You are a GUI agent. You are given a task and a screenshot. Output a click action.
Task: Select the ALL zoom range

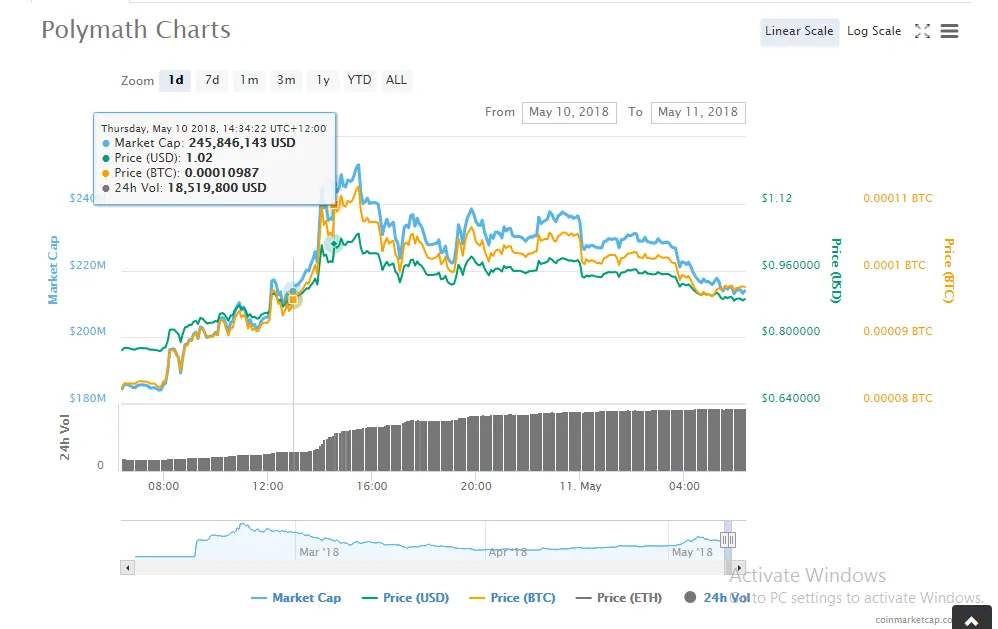tap(396, 80)
